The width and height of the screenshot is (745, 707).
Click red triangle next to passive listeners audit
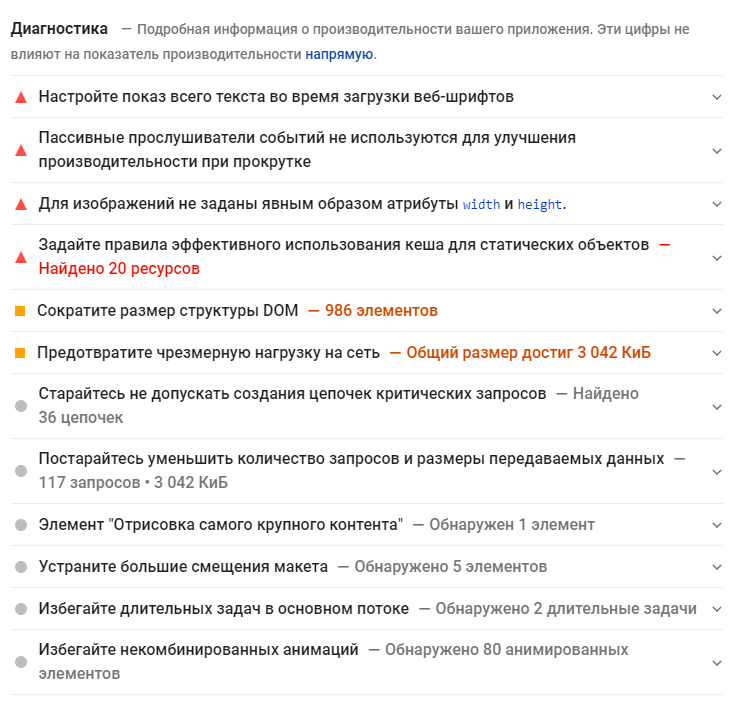[x=20, y=150]
